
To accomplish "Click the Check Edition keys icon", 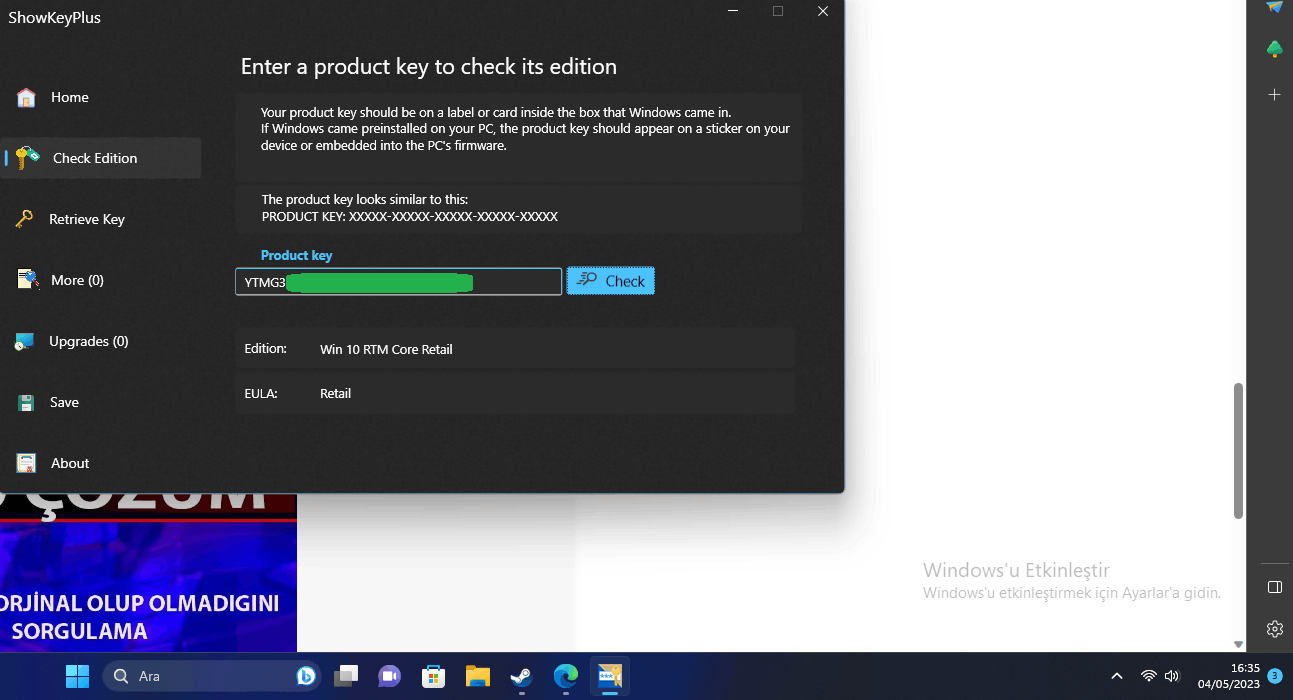I will (28, 158).
